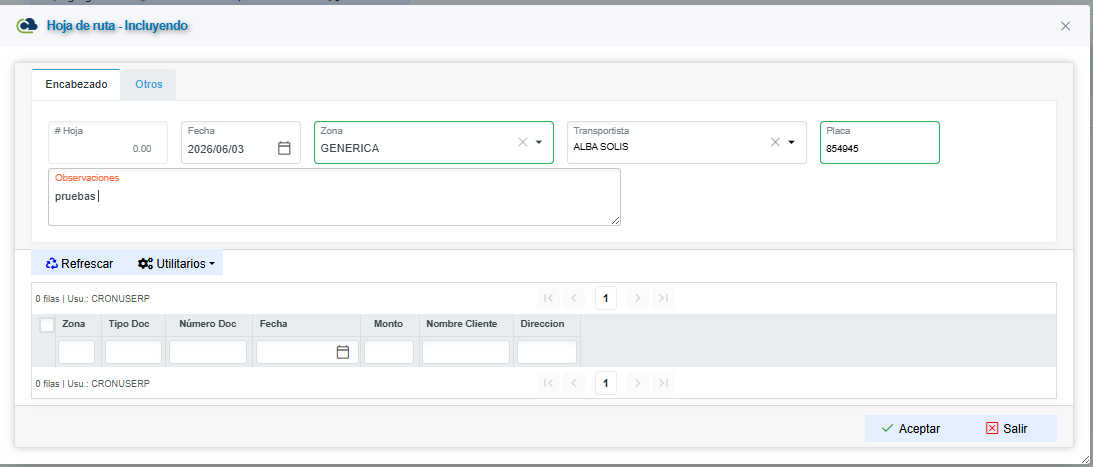This screenshot has height=467, width=1093.
Task: Go to next page in bottom pager
Action: (638, 383)
